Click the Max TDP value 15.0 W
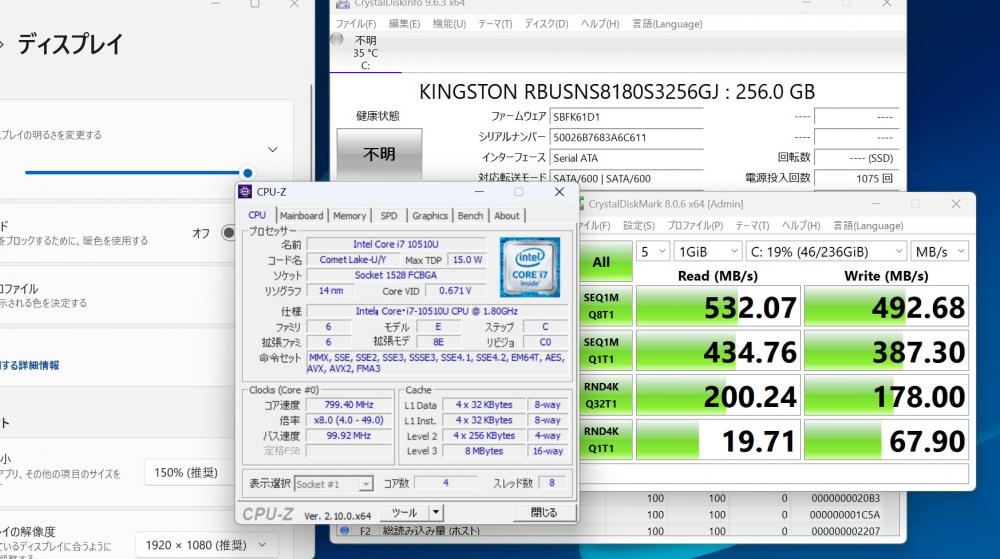Viewport: 1000px width, 559px height. [467, 260]
